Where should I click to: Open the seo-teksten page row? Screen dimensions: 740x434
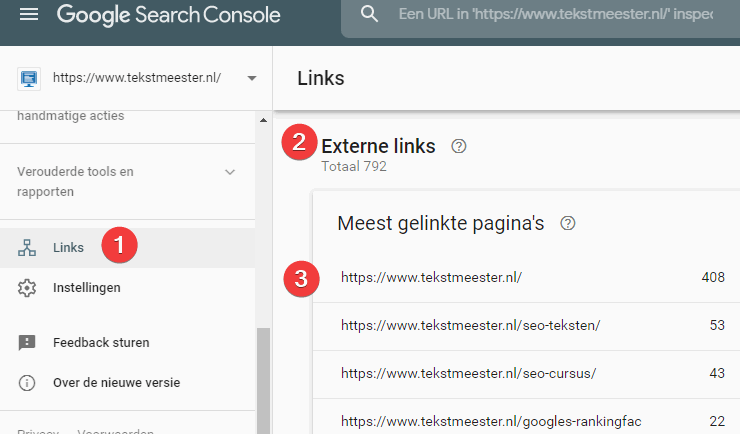point(526,326)
